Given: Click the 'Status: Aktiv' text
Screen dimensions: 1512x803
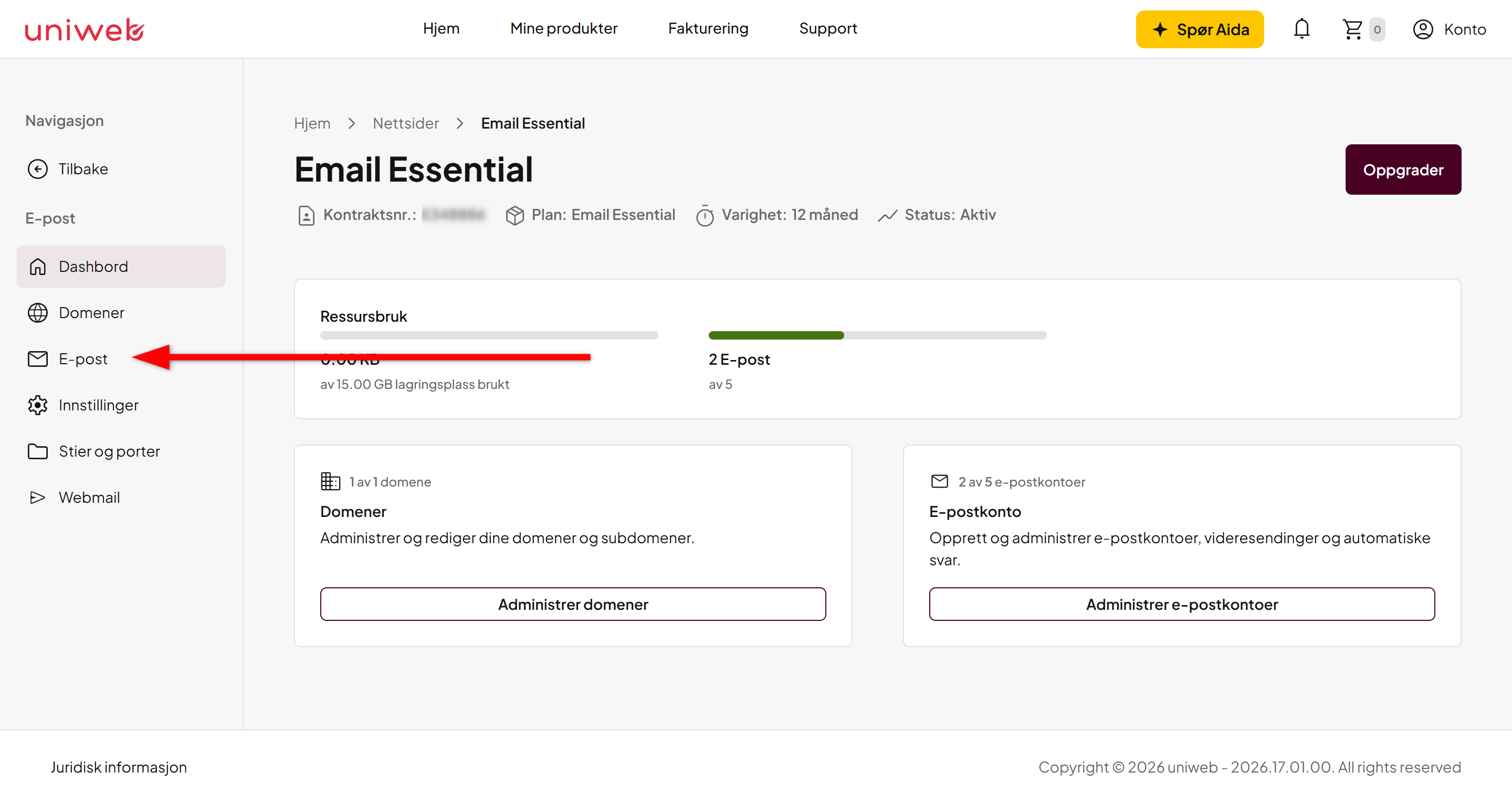Looking at the screenshot, I should pos(950,215).
